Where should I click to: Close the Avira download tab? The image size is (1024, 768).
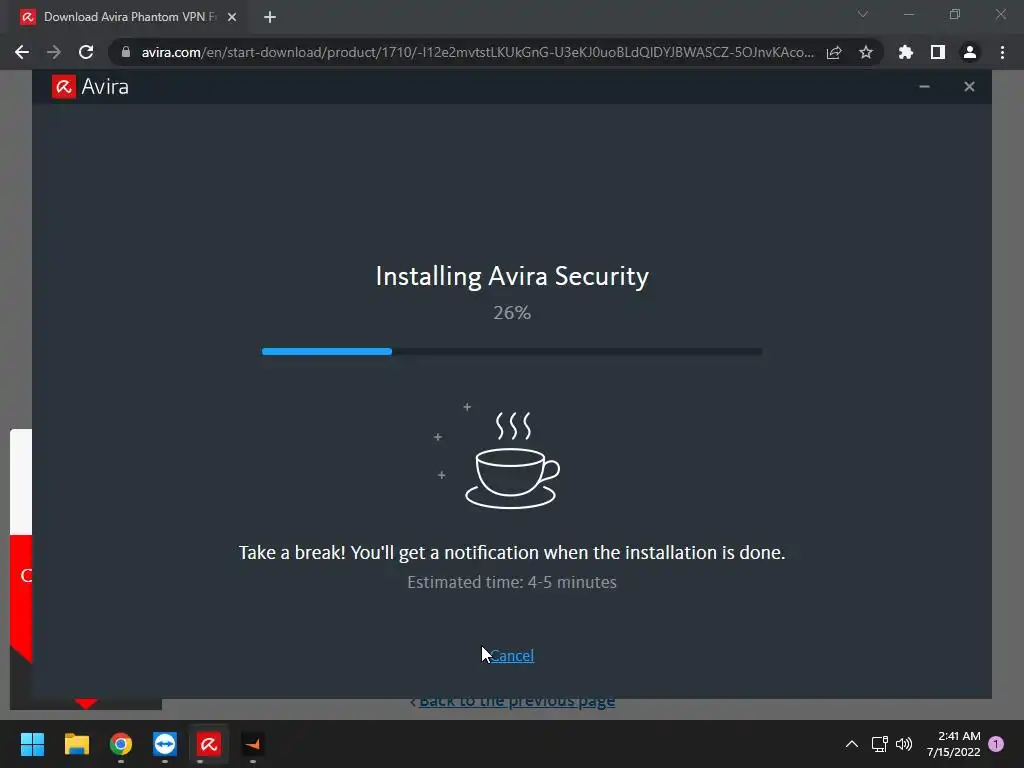click(x=232, y=17)
